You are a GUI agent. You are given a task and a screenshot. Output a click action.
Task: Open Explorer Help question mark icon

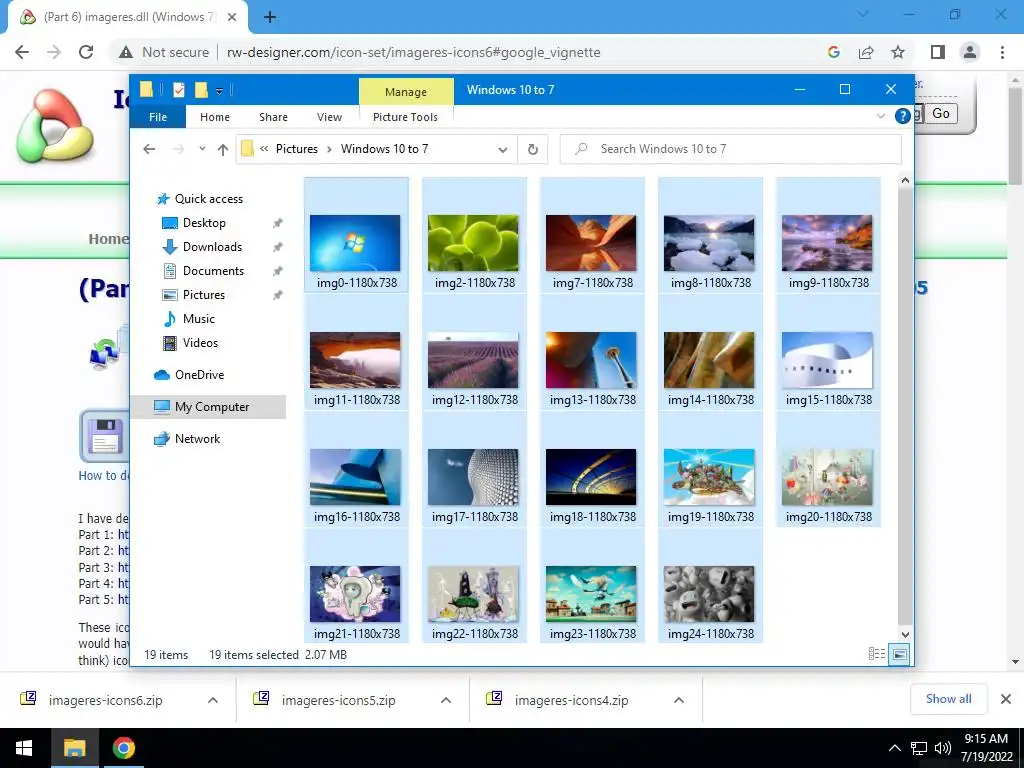point(903,116)
